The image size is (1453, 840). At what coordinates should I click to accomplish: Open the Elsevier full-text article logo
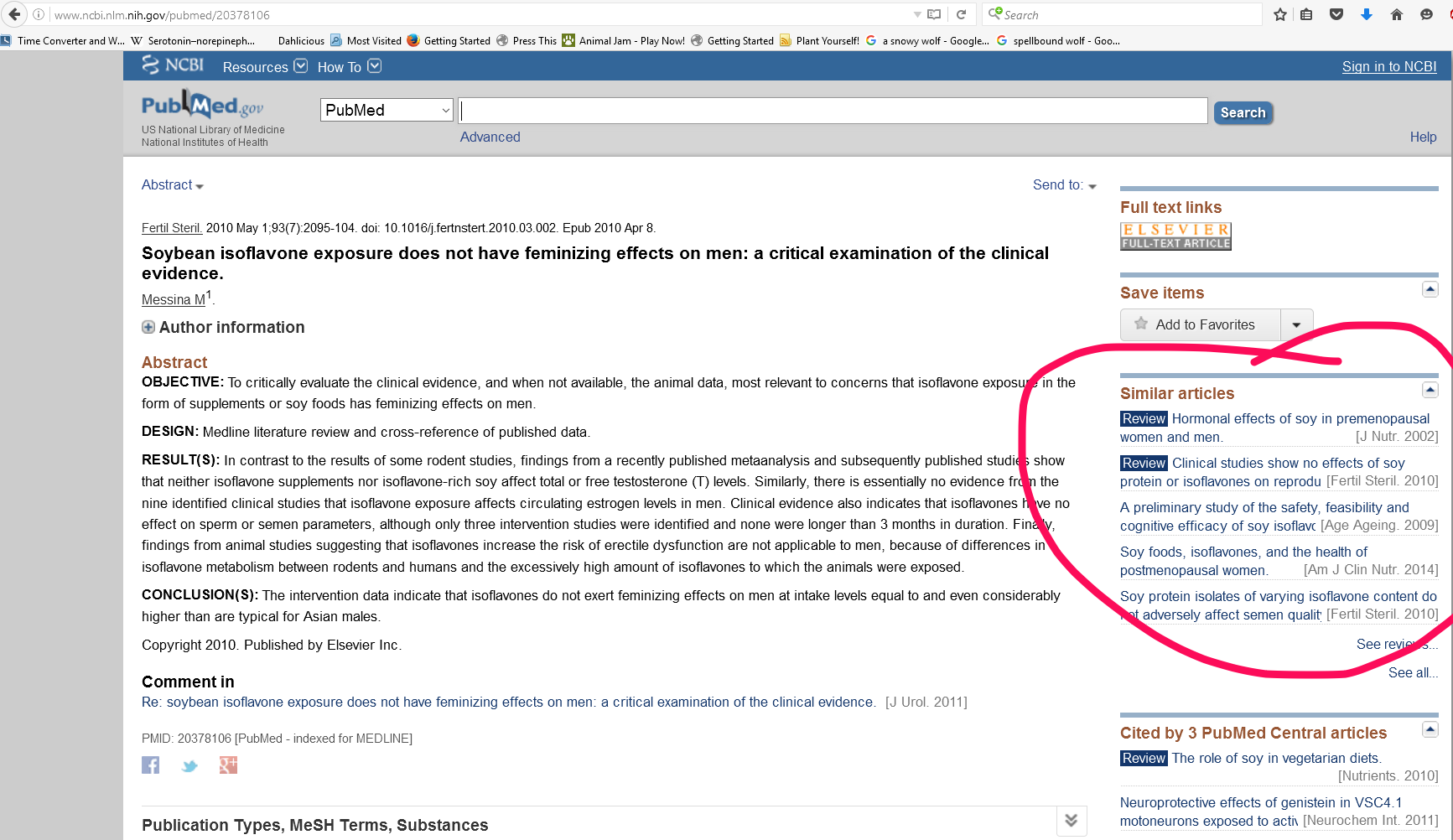pyautogui.click(x=1175, y=236)
